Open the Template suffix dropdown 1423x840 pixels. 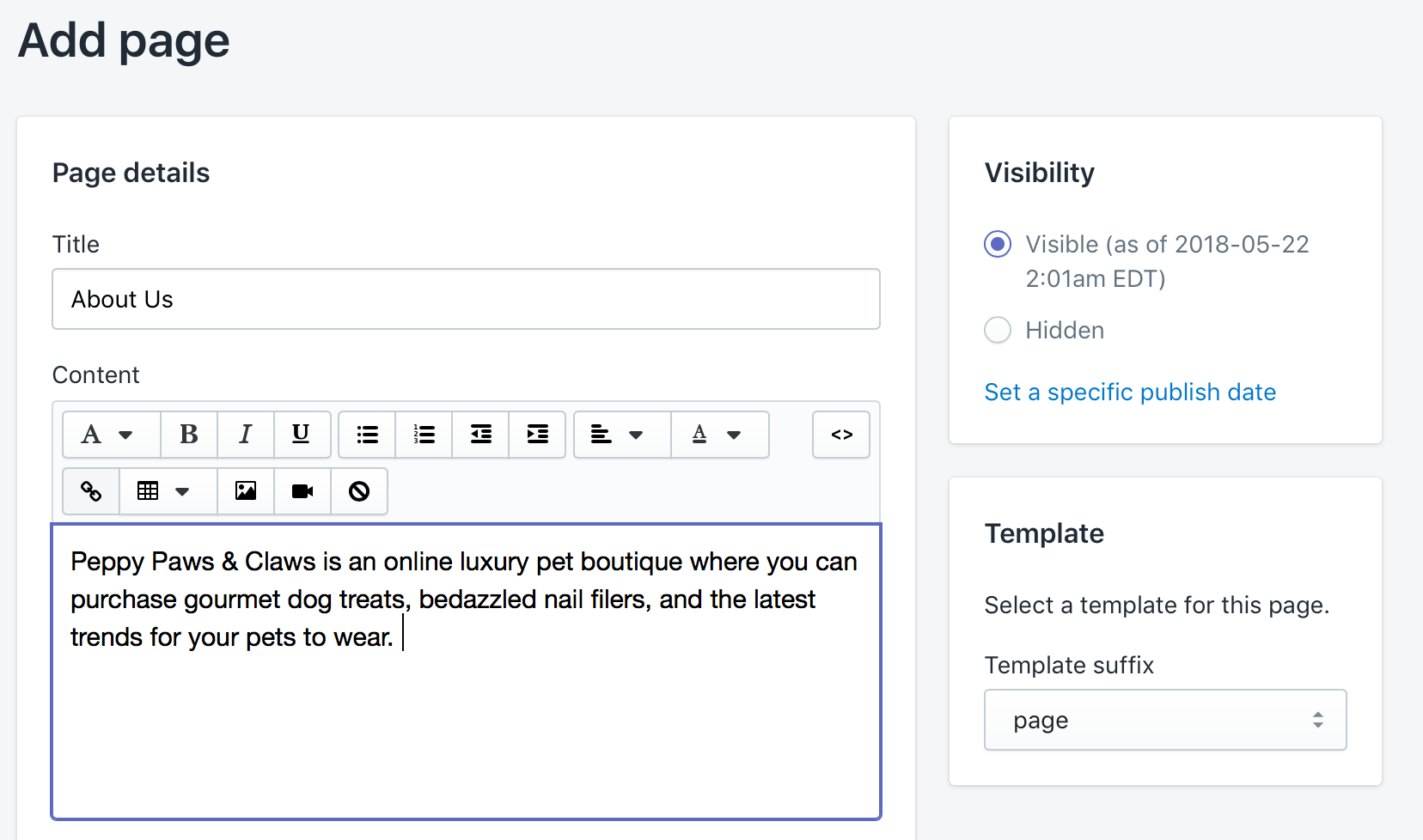tap(1165, 720)
